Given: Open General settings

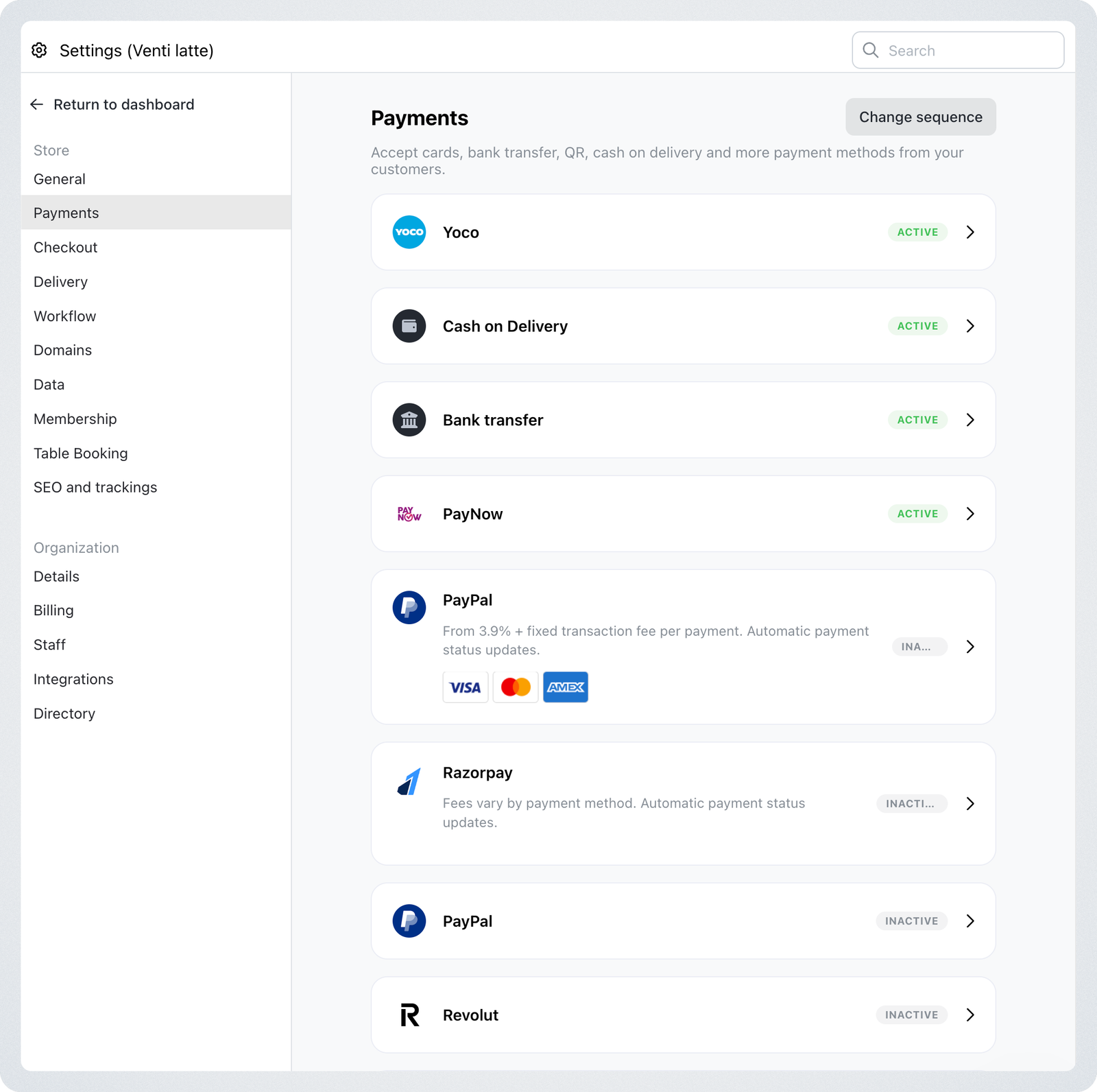Looking at the screenshot, I should [x=156, y=179].
